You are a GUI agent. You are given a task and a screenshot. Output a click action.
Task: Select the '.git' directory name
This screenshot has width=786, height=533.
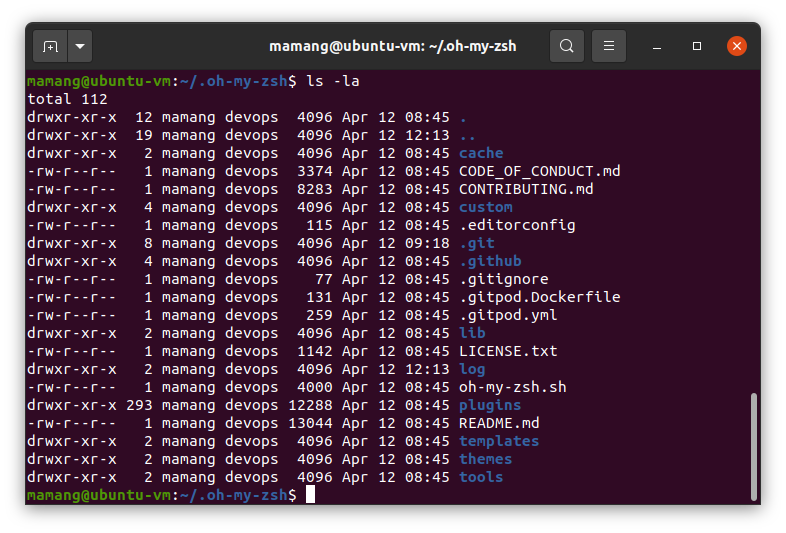[477, 243]
